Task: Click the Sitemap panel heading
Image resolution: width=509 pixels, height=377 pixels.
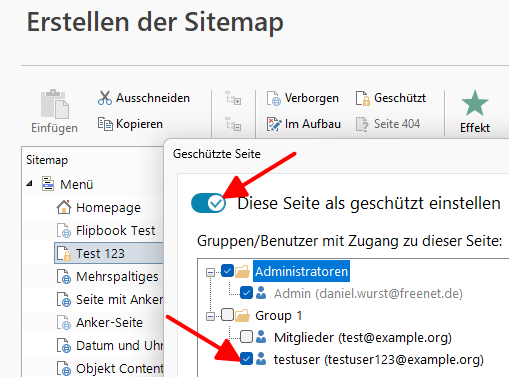Action: (47, 160)
